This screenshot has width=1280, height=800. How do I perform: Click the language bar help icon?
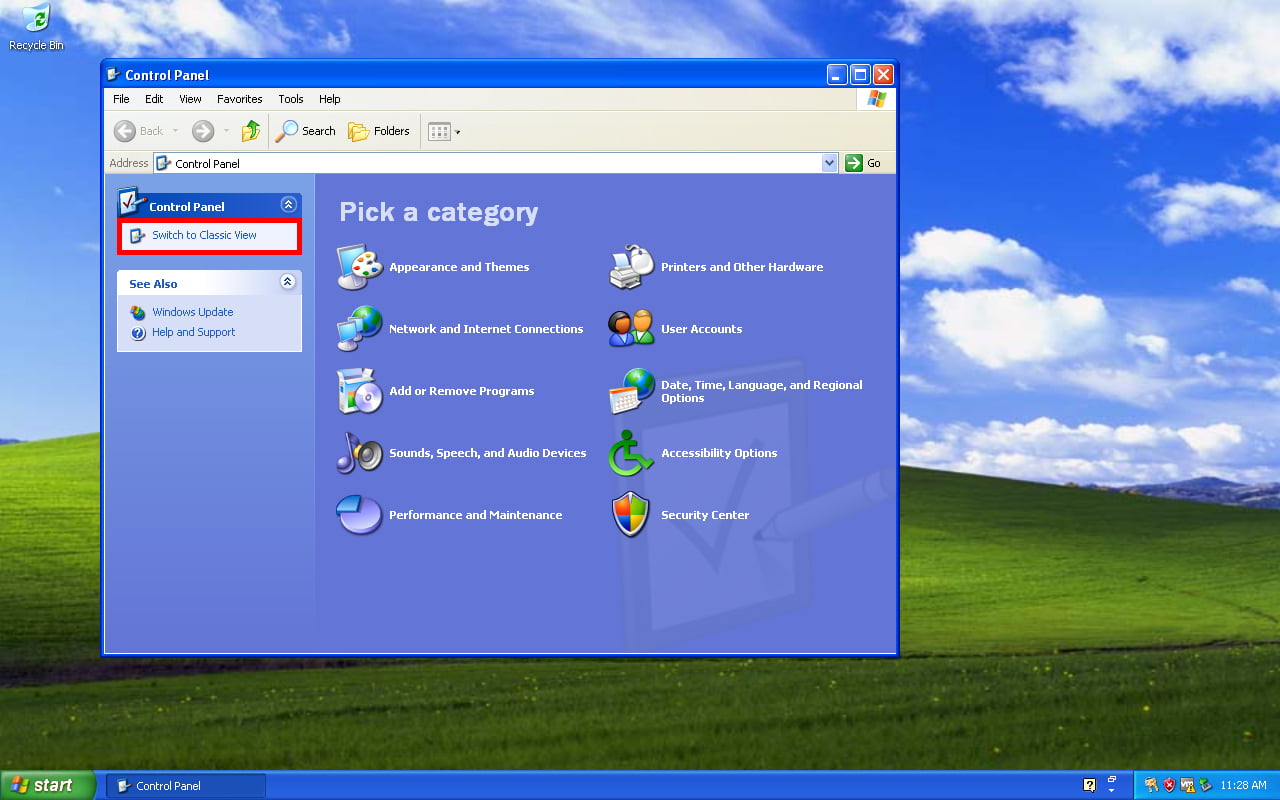pyautogui.click(x=1089, y=785)
